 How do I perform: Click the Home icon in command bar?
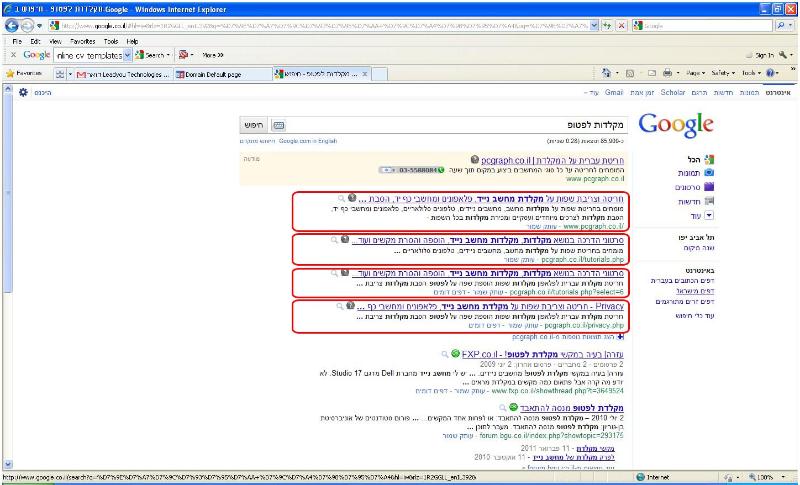tap(606, 73)
